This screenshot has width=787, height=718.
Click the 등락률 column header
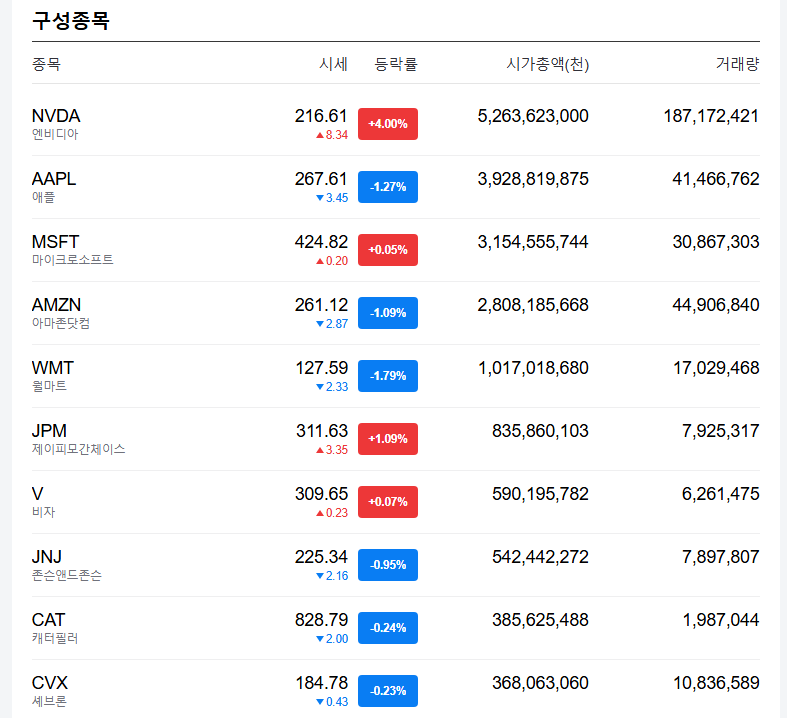[396, 64]
